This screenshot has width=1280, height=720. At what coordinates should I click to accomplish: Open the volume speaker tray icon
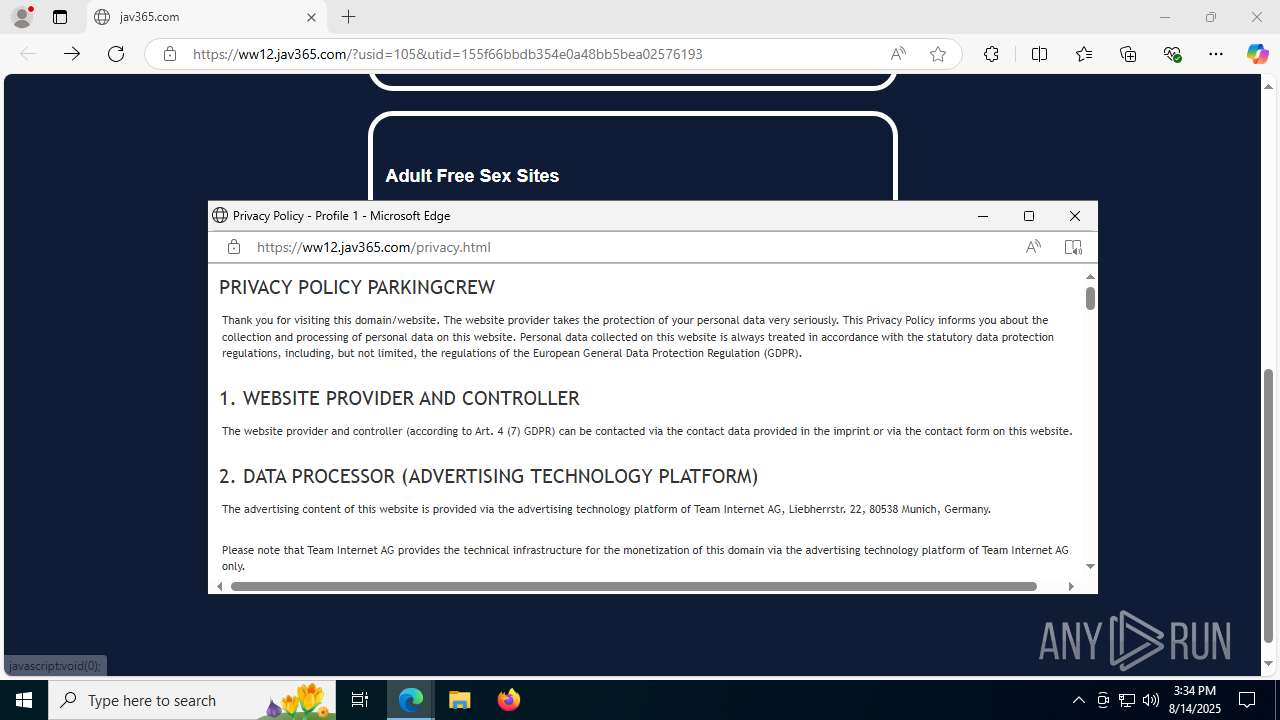pos(1150,700)
